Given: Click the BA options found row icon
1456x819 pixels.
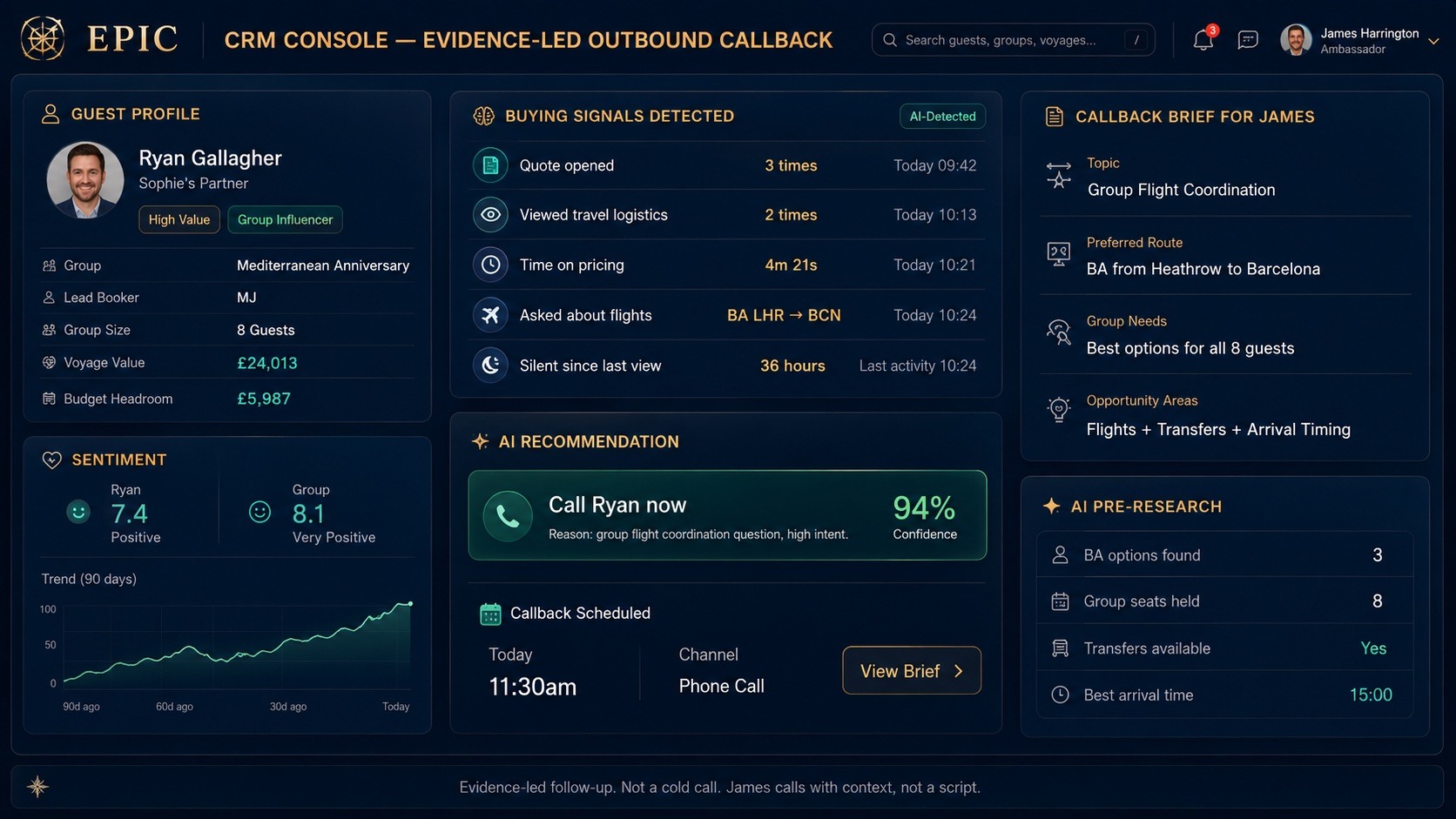Looking at the screenshot, I should 1060,554.
